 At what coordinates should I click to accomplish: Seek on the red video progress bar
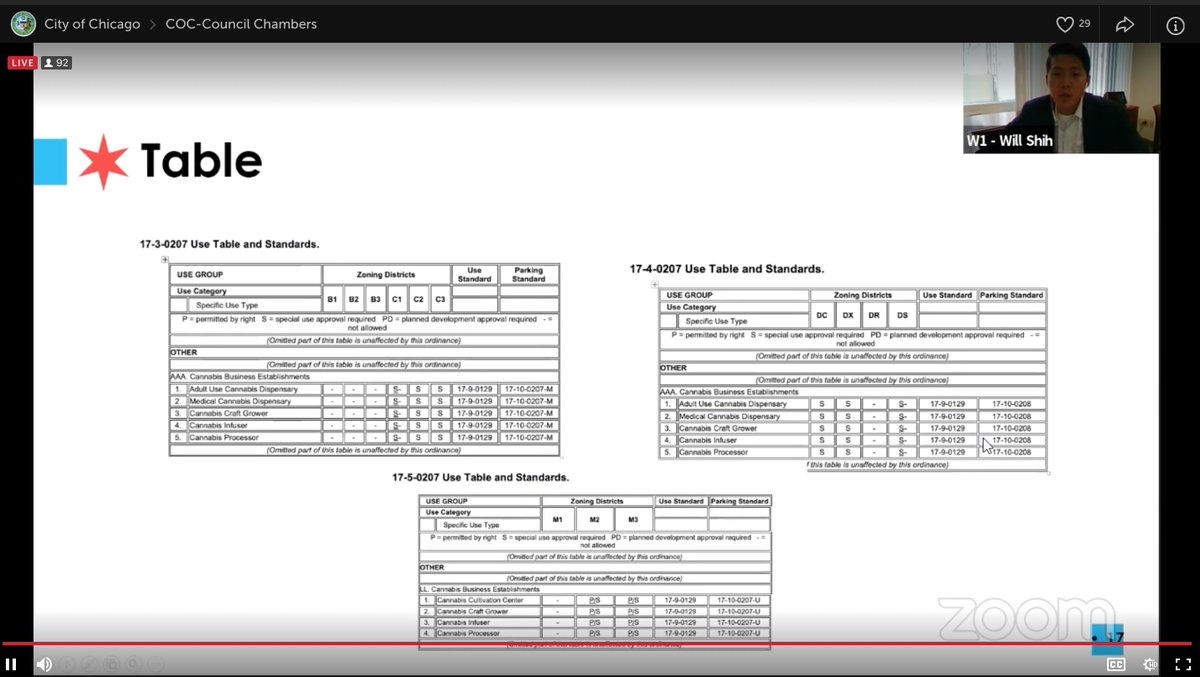(x=598, y=644)
